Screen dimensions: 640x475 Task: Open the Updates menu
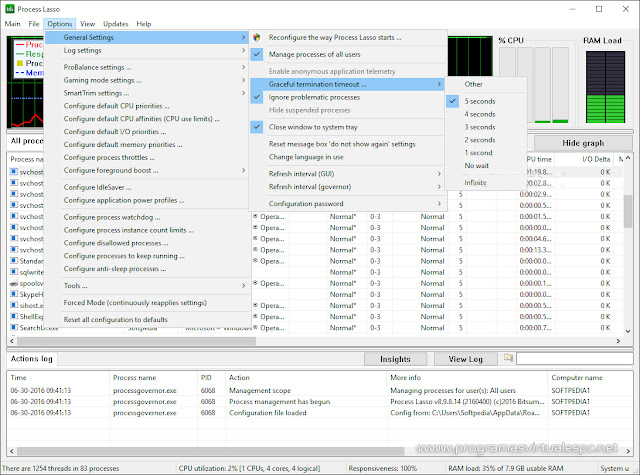pos(116,24)
